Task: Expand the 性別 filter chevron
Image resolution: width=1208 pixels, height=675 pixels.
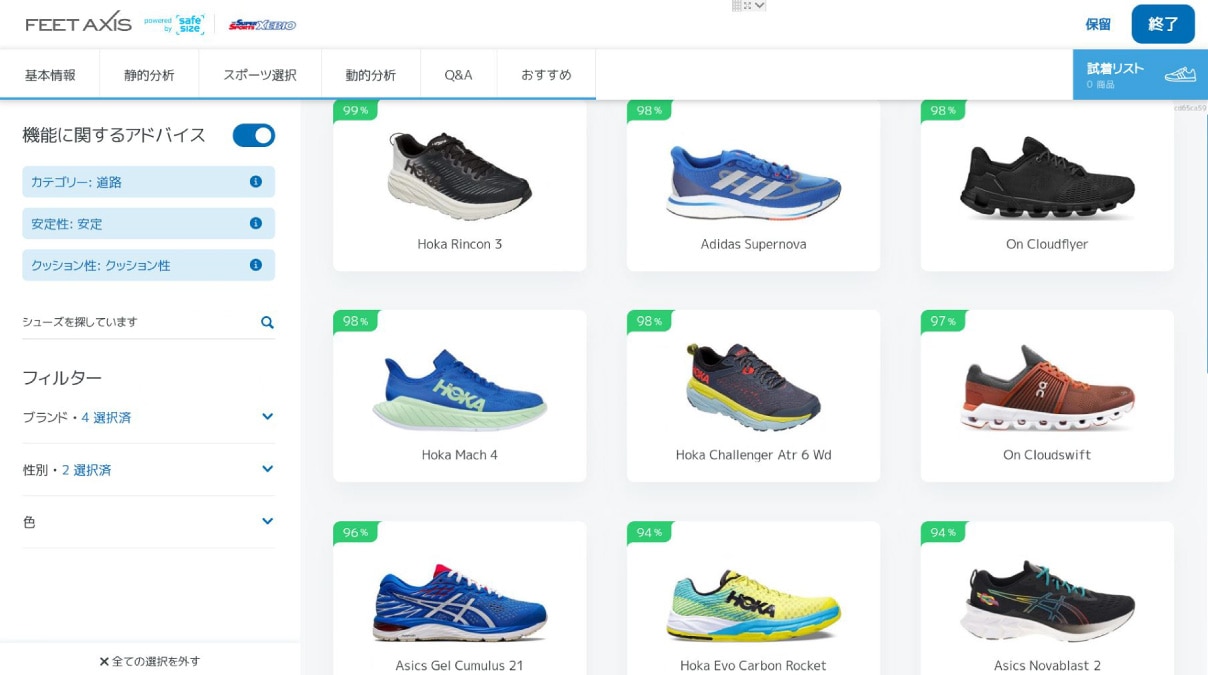Action: [x=267, y=468]
